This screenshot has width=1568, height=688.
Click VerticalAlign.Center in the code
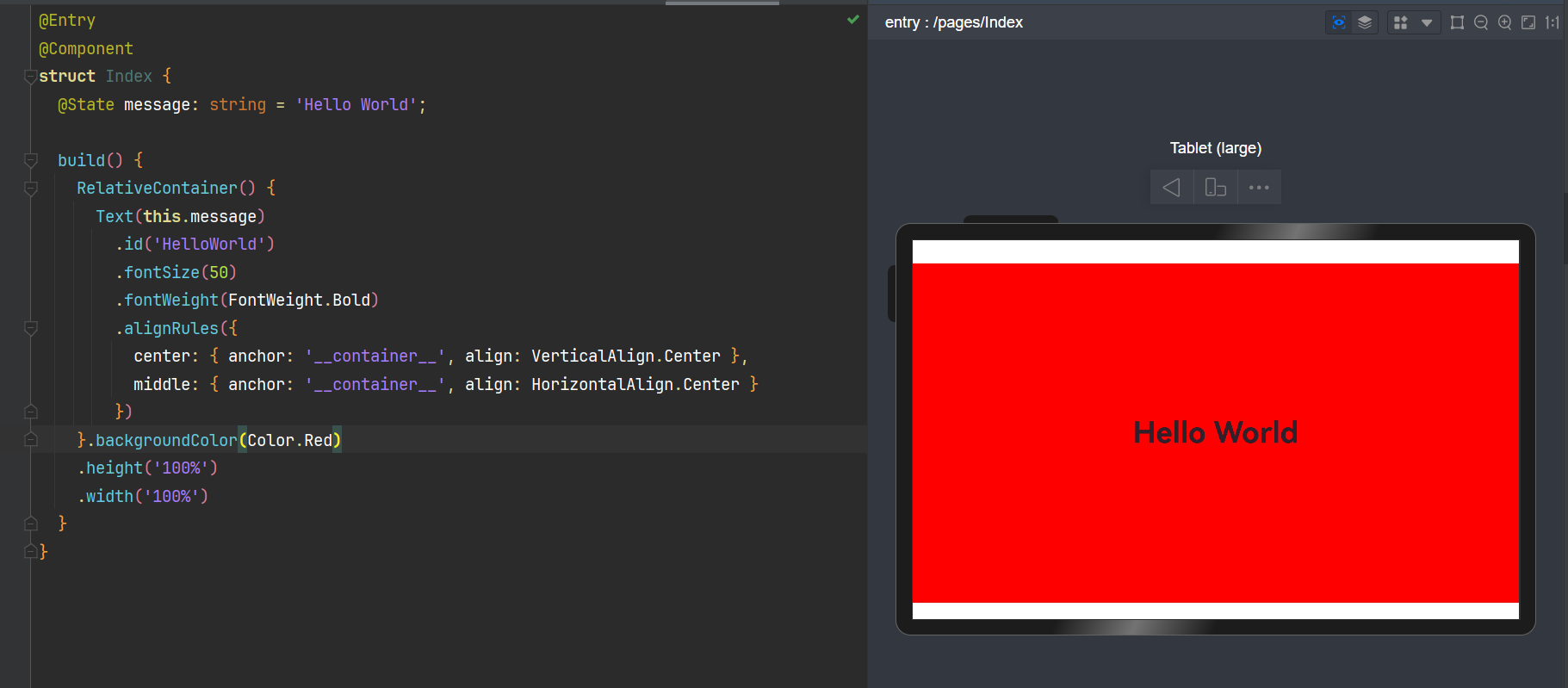[x=626, y=356]
